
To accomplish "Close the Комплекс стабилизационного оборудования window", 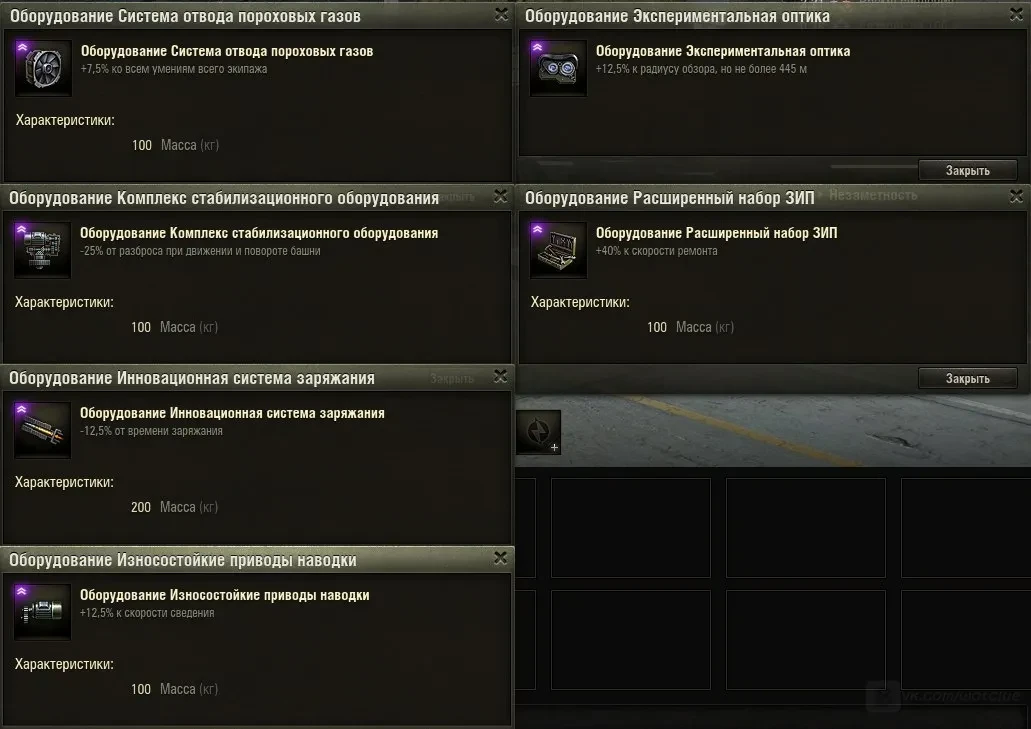I will pos(500,196).
